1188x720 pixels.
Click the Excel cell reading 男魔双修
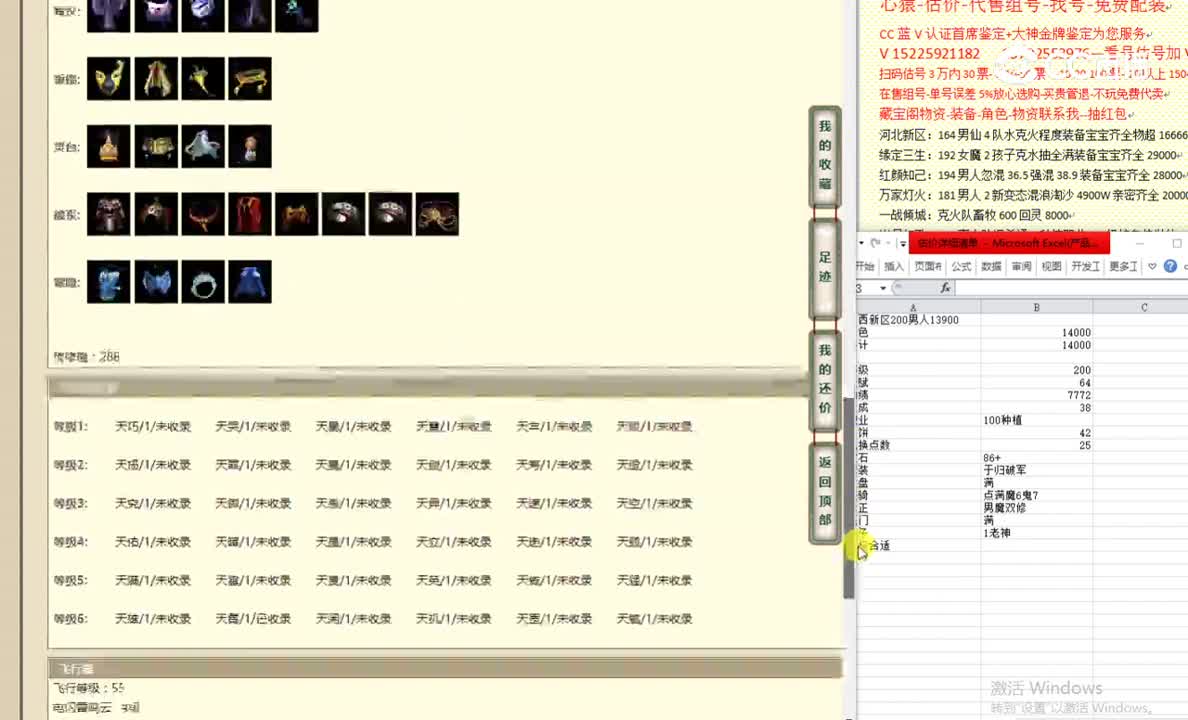(x=1036, y=508)
